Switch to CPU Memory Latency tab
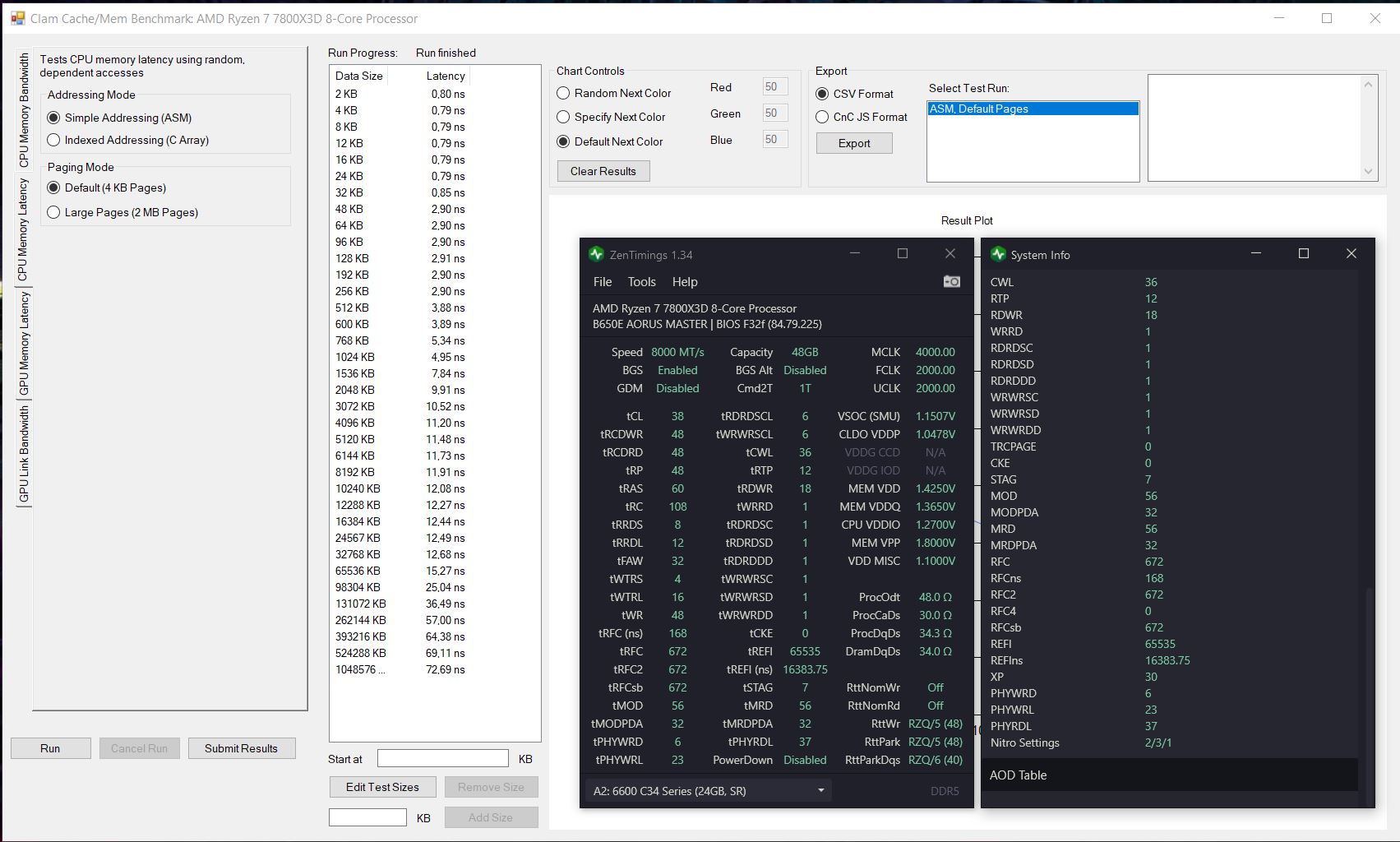Screen dimensions: 1400x842 tap(23, 229)
